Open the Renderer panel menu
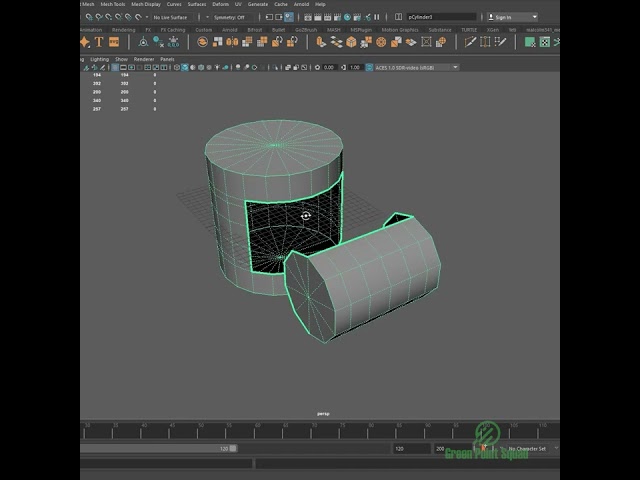The image size is (640, 480). pos(144,59)
